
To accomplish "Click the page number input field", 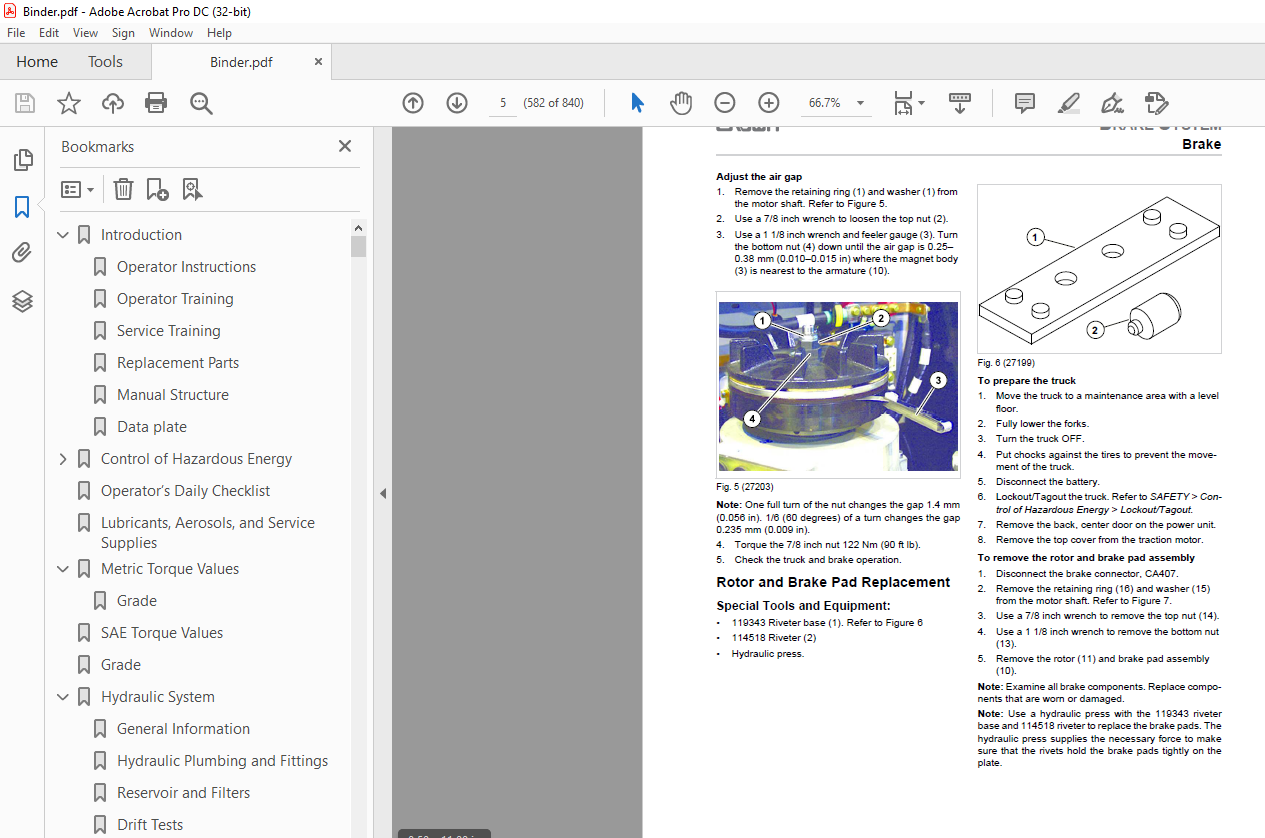I will point(503,103).
